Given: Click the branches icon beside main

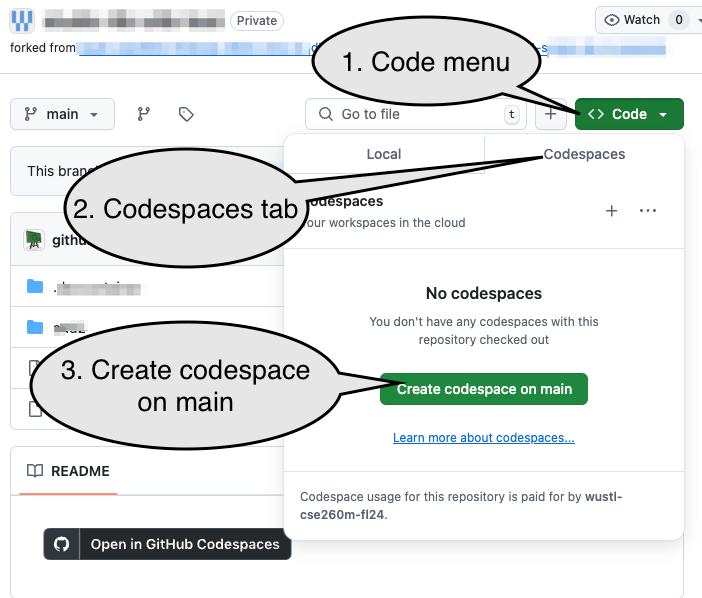Looking at the screenshot, I should tap(143, 114).
